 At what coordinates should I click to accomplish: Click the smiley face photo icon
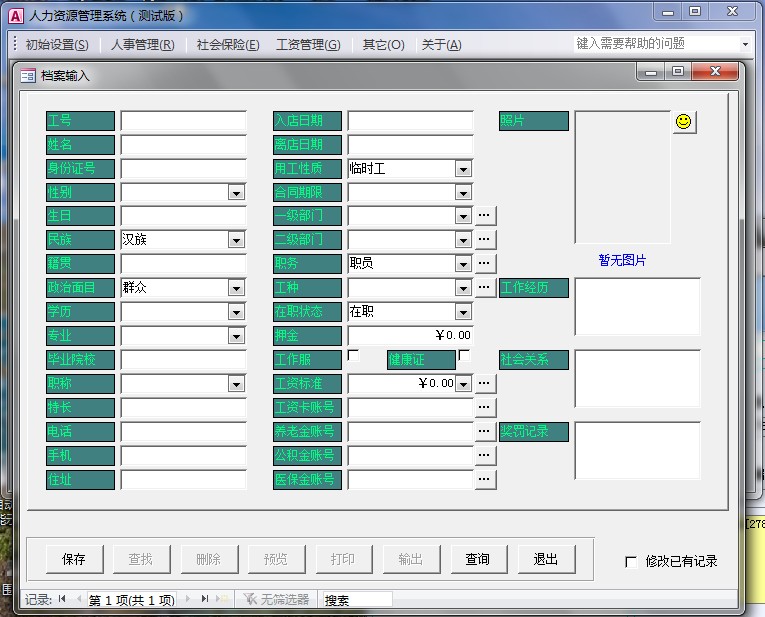684,122
